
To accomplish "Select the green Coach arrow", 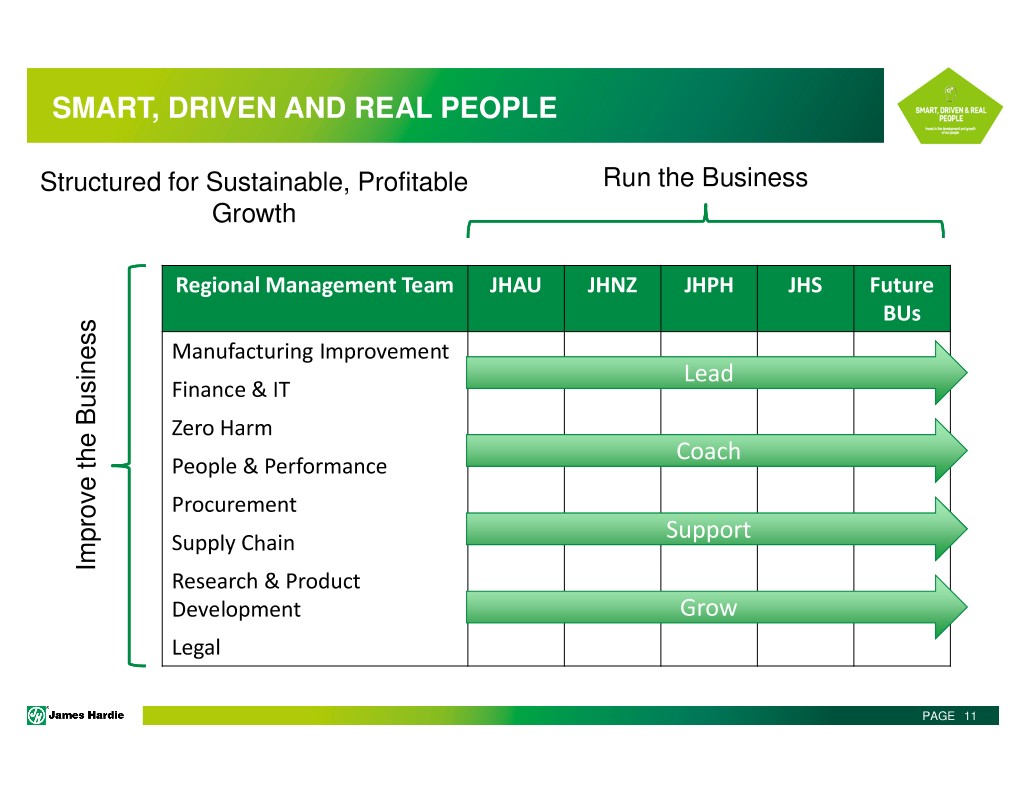I will [x=708, y=451].
